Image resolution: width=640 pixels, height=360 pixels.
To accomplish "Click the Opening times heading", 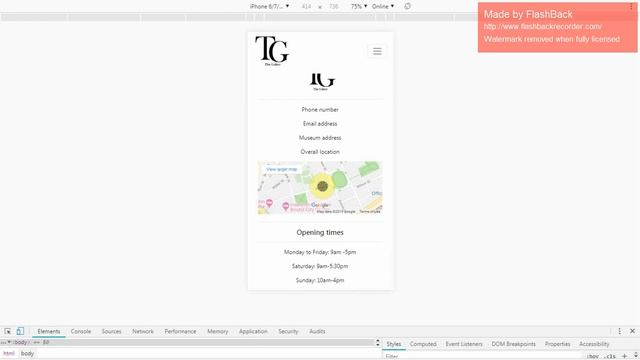I will coord(320,232).
